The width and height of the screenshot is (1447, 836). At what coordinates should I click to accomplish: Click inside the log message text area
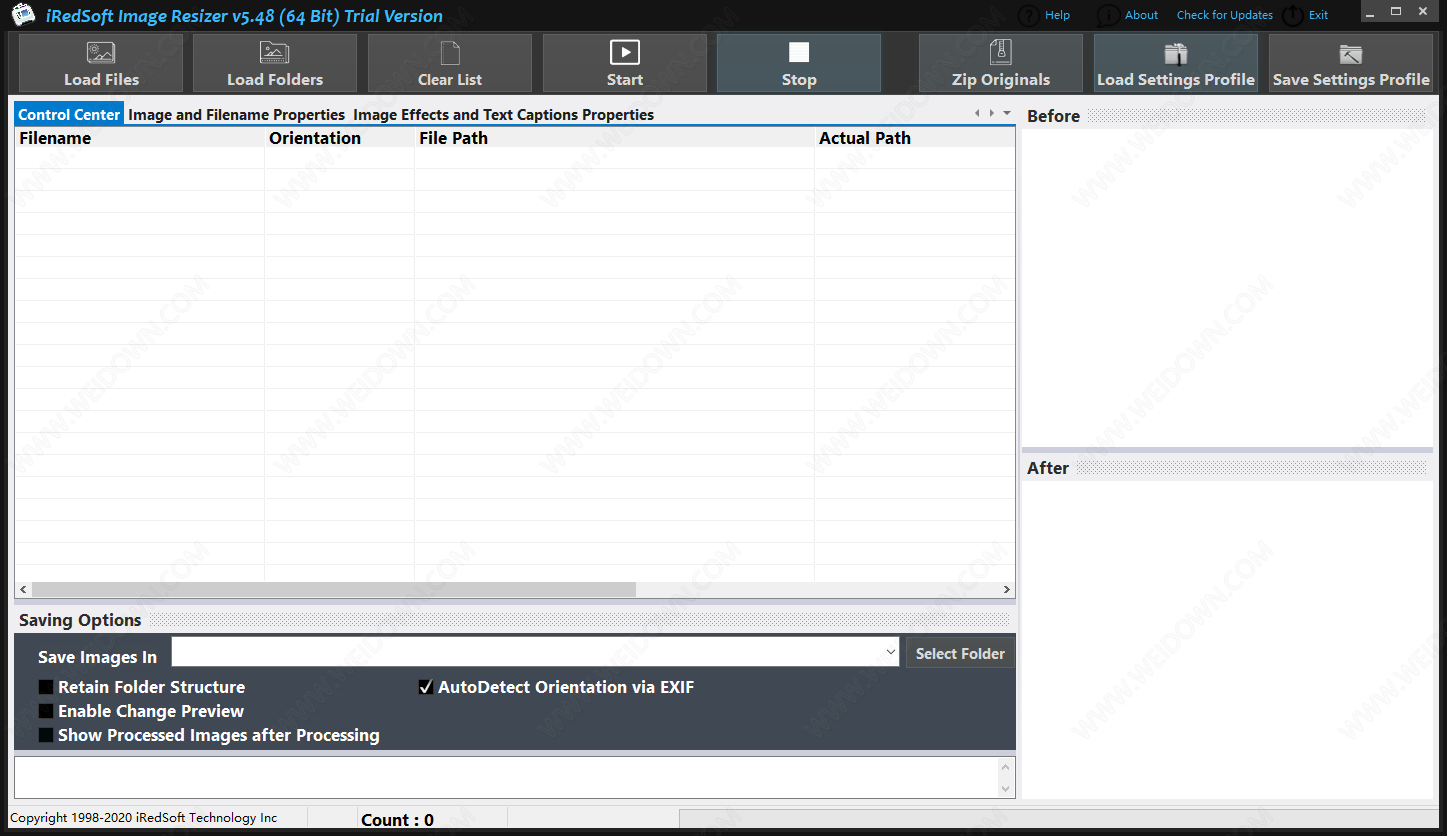click(x=506, y=777)
